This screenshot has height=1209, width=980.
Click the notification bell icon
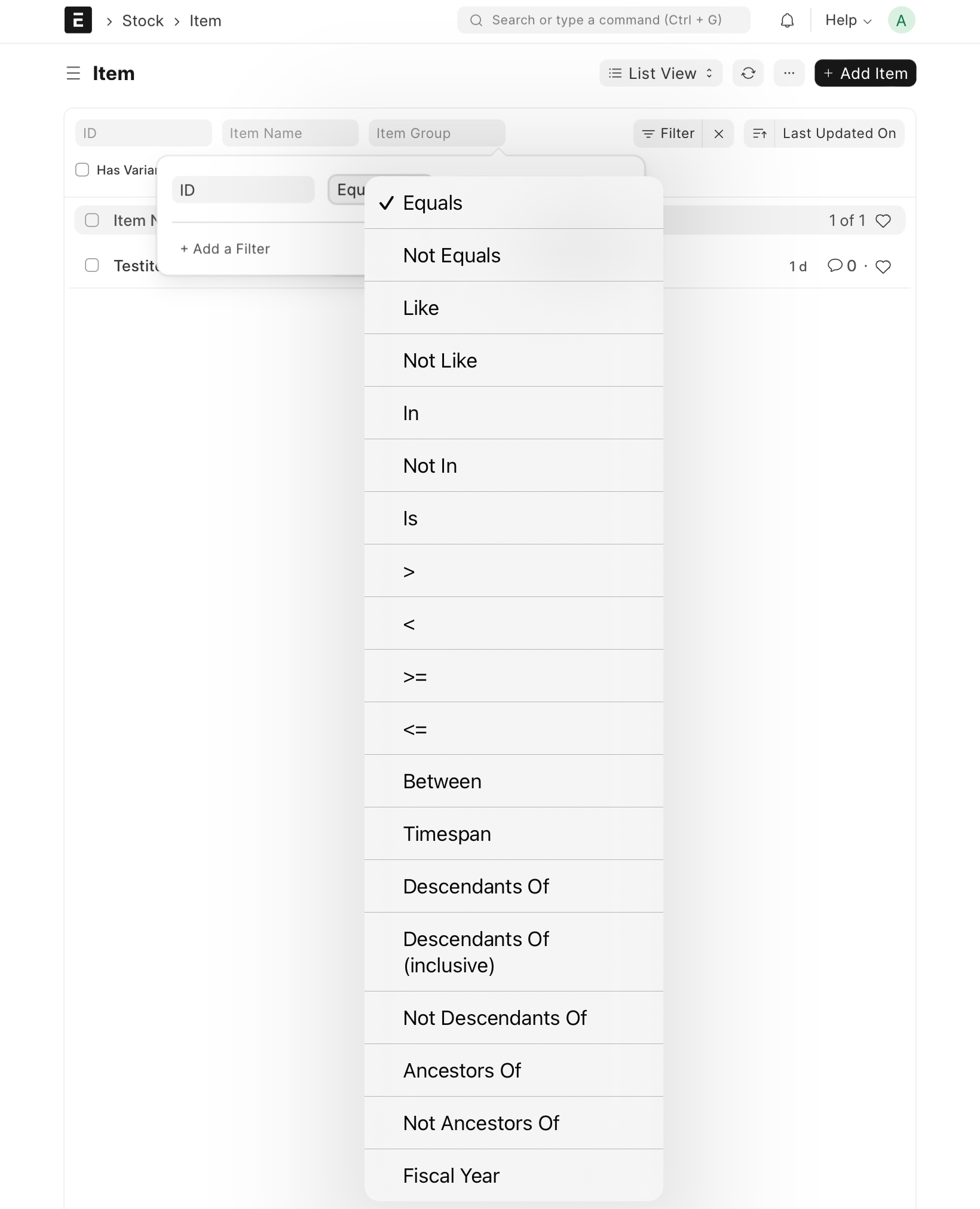click(x=787, y=20)
